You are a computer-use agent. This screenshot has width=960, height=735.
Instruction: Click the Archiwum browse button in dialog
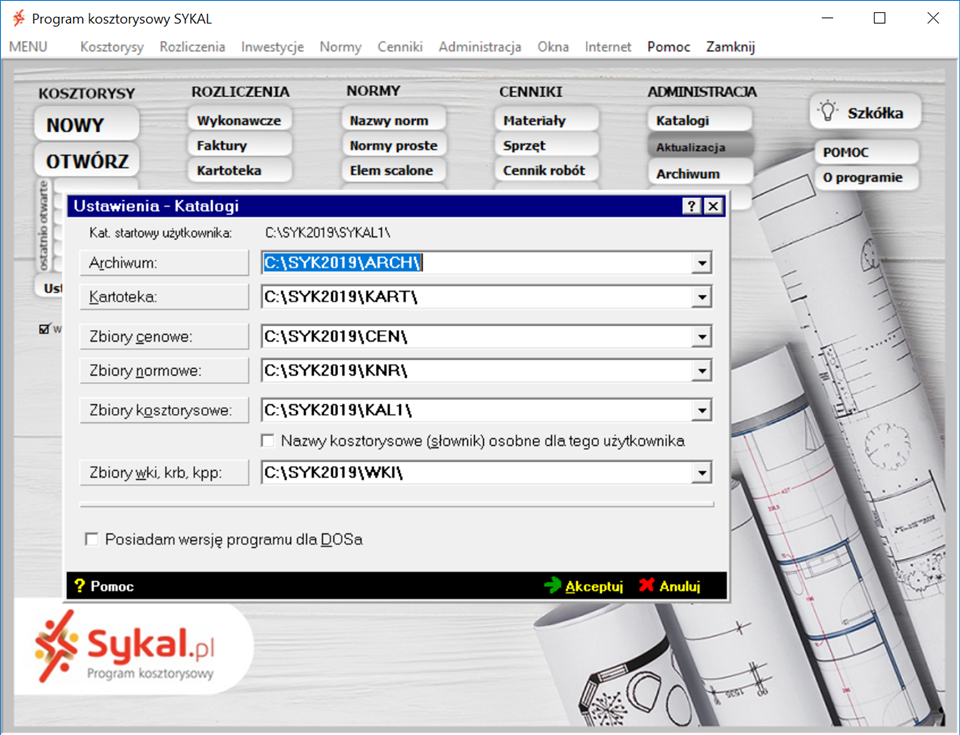pyautogui.click(x=164, y=263)
